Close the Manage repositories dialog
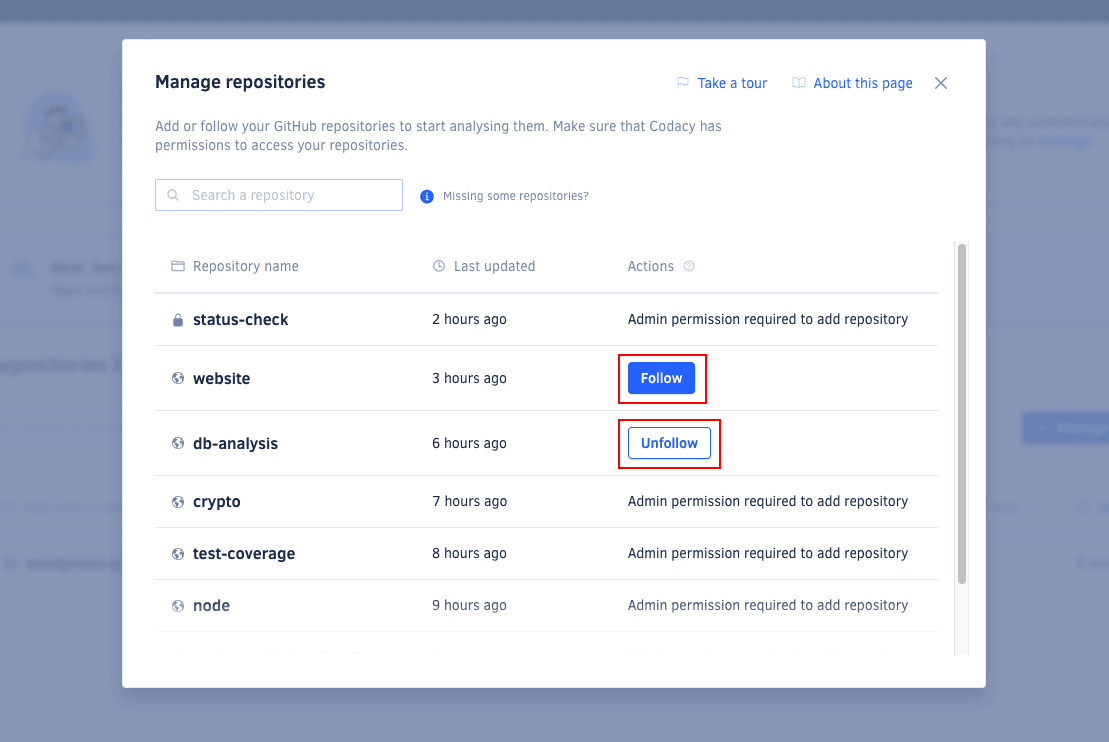The width and height of the screenshot is (1109, 742). pos(940,83)
